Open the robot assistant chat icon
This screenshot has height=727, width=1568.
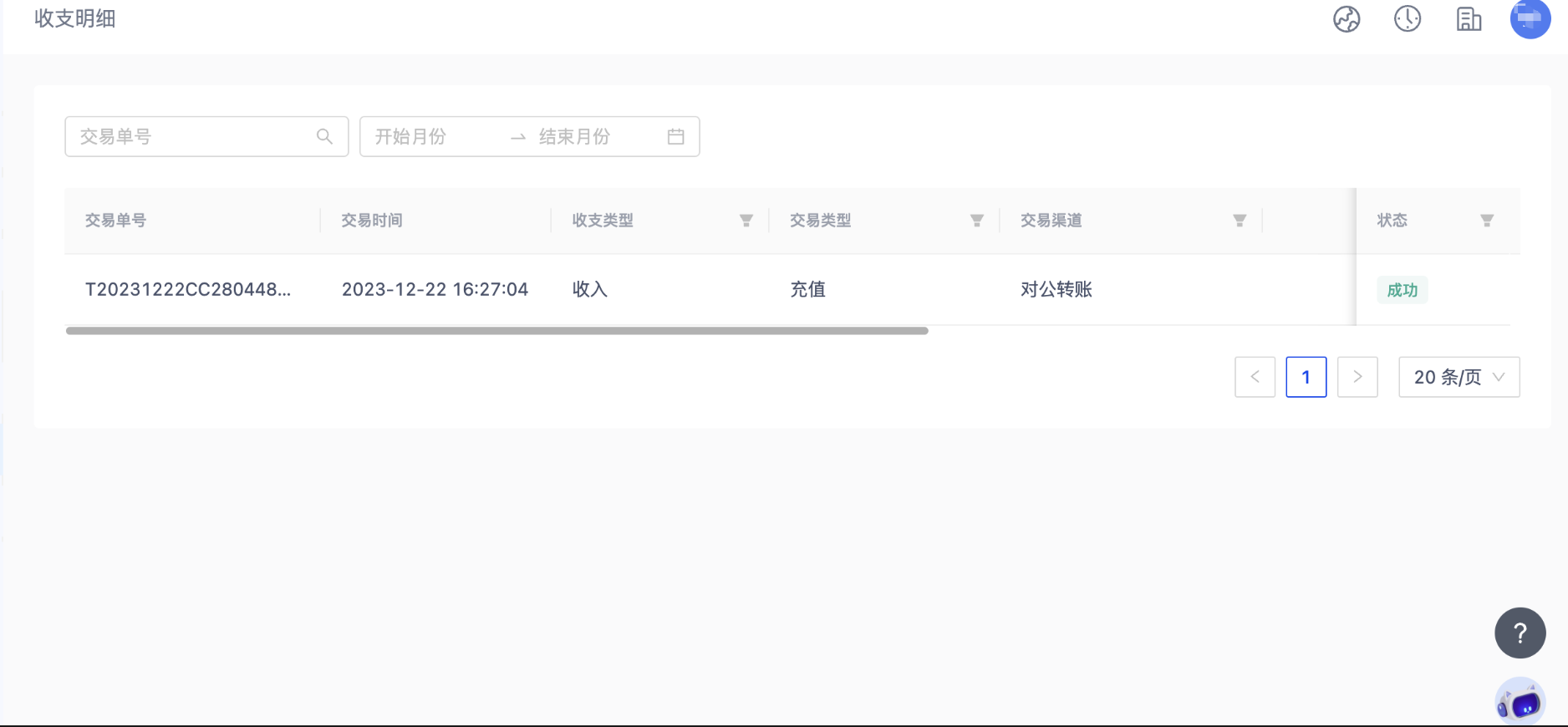(x=1520, y=702)
